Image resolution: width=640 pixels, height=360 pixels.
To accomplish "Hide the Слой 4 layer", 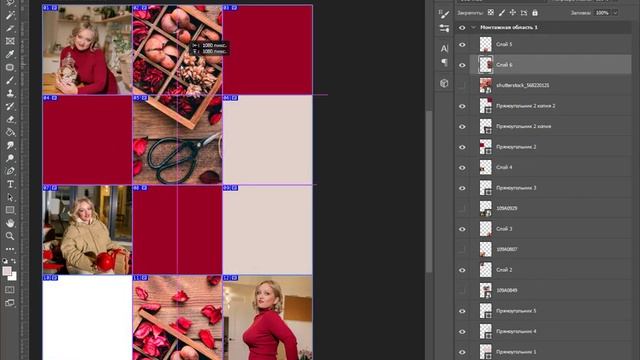I will coord(462,167).
